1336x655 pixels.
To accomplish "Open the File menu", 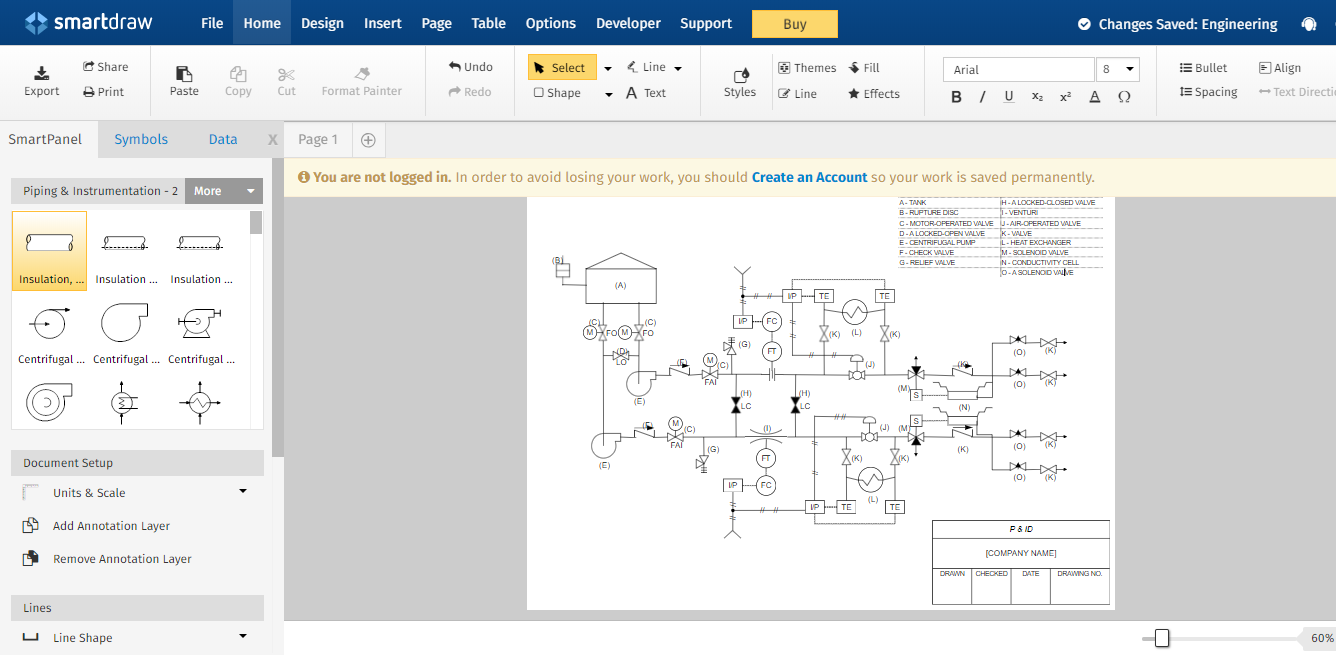I will (x=212, y=23).
